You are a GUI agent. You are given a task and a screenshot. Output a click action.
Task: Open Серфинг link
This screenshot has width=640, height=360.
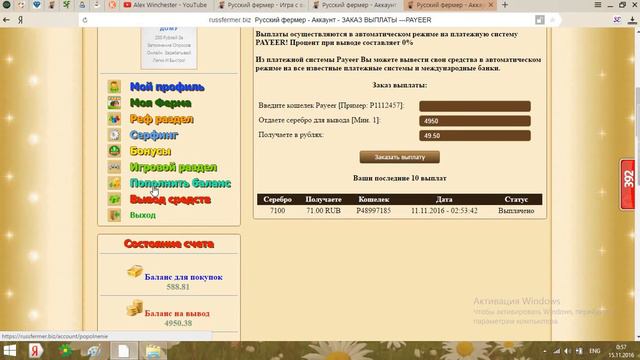click(x=154, y=135)
